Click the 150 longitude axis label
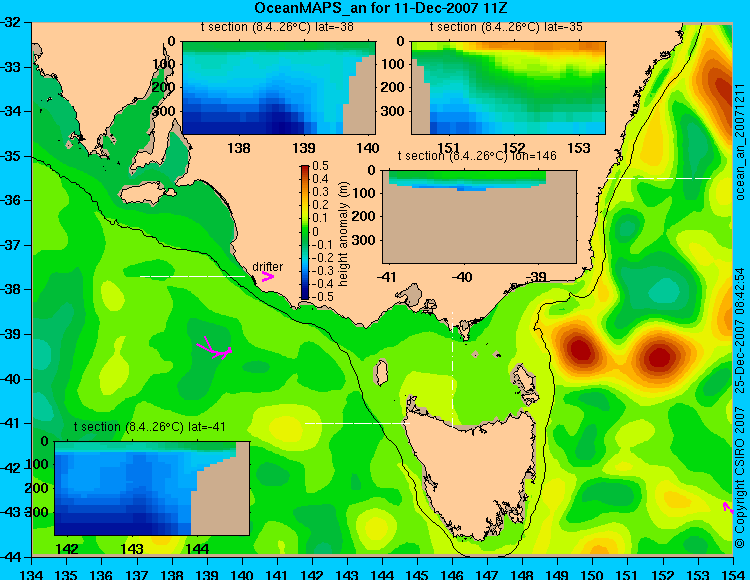Image resolution: width=750 pixels, height=580 pixels. coord(592,574)
